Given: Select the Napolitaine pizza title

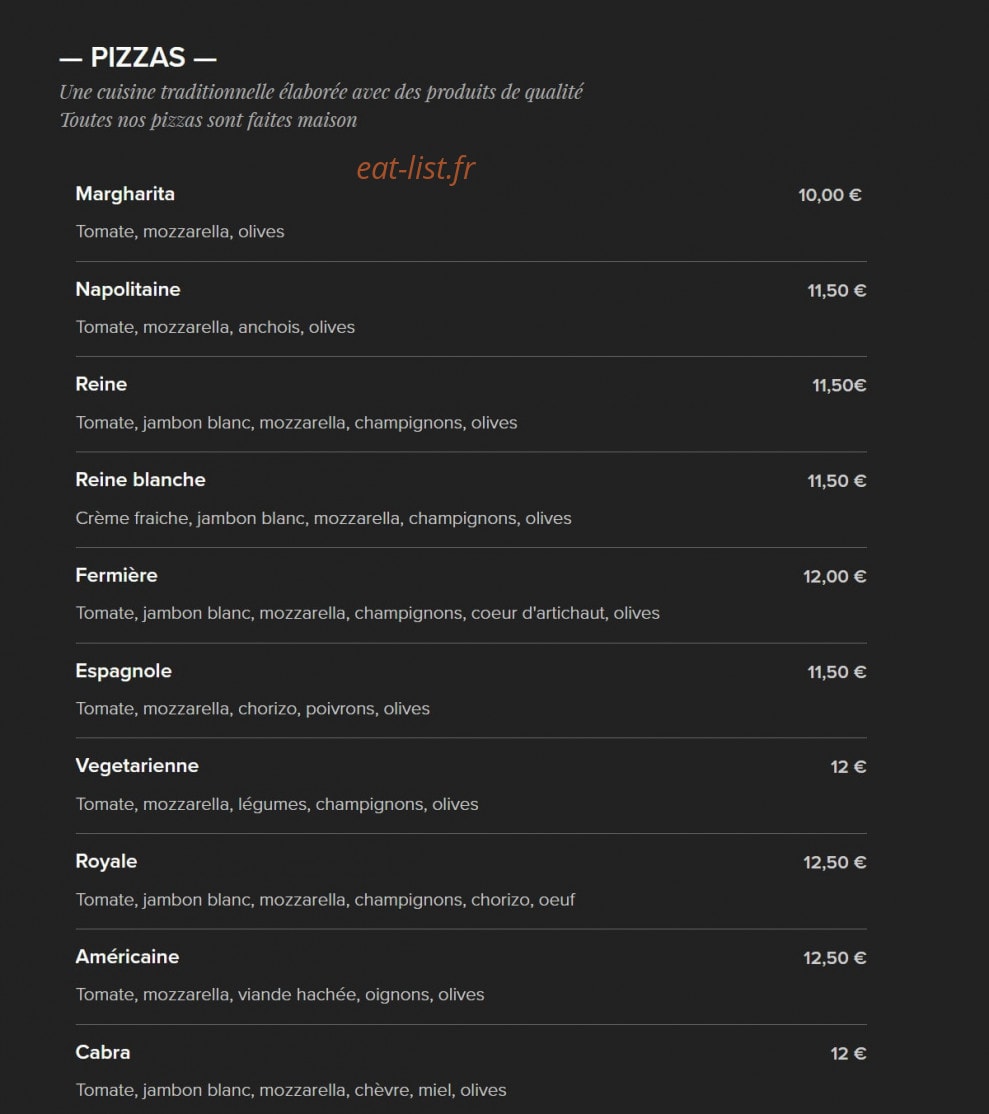Looking at the screenshot, I should [x=128, y=290].
